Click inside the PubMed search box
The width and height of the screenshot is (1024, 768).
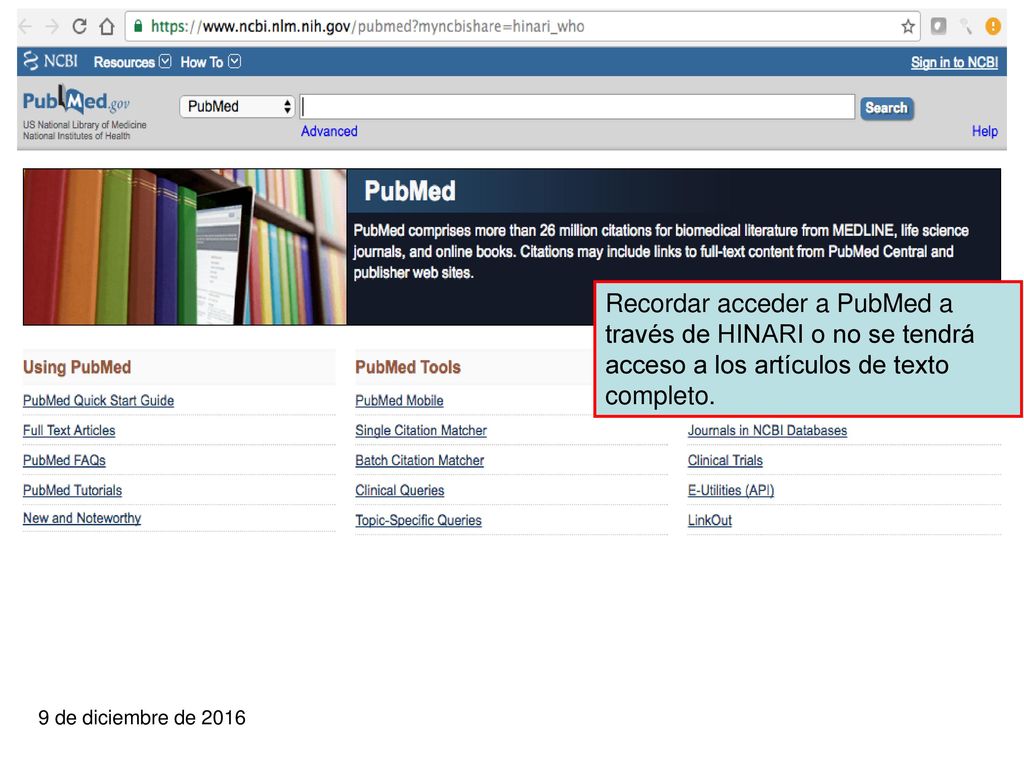[577, 106]
